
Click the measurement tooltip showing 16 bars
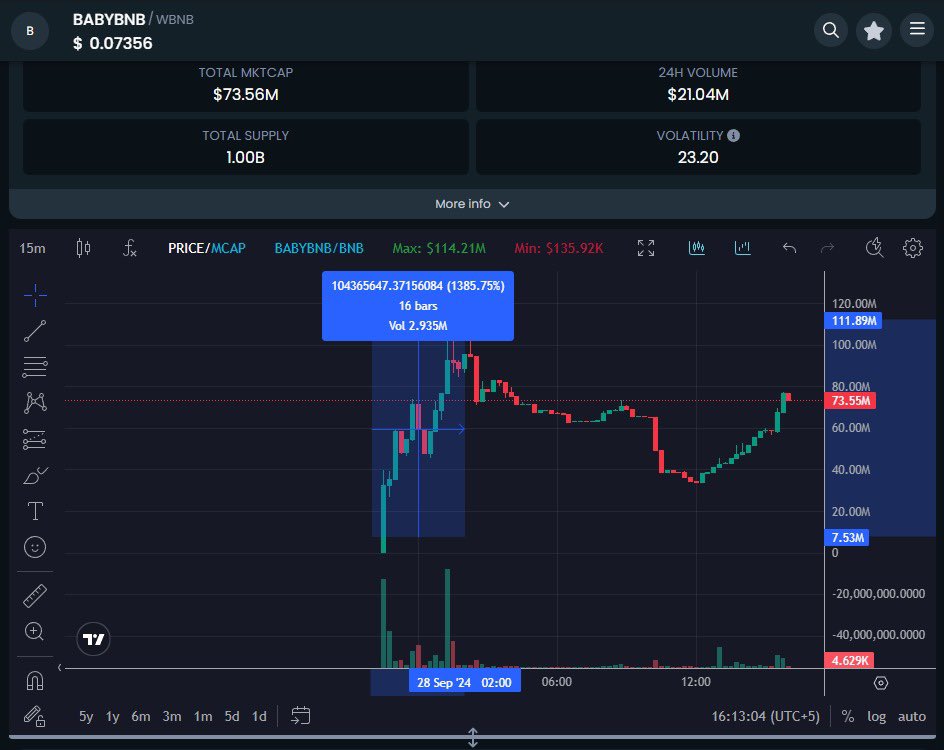(x=418, y=306)
